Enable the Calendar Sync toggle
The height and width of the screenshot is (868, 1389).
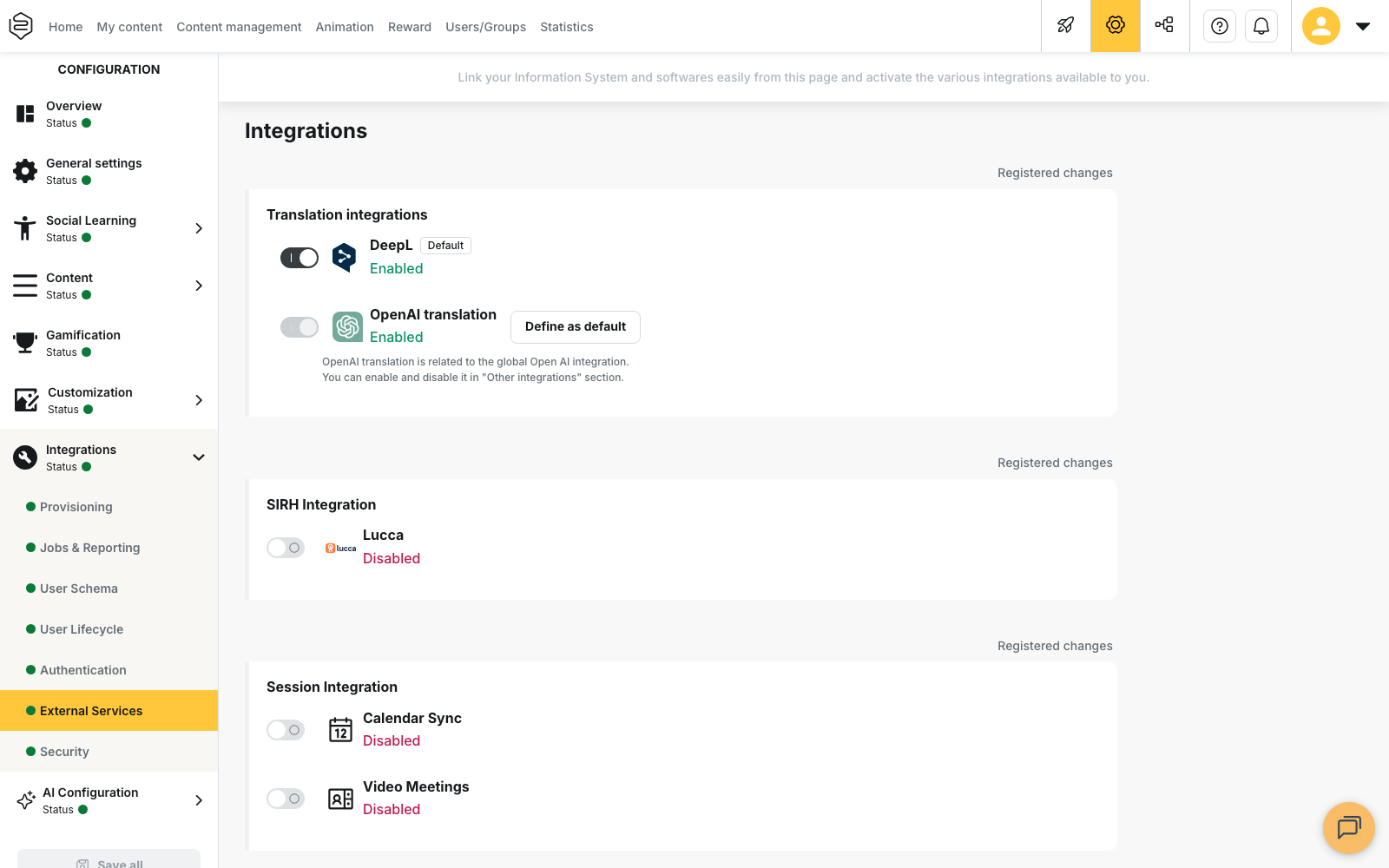(x=286, y=730)
